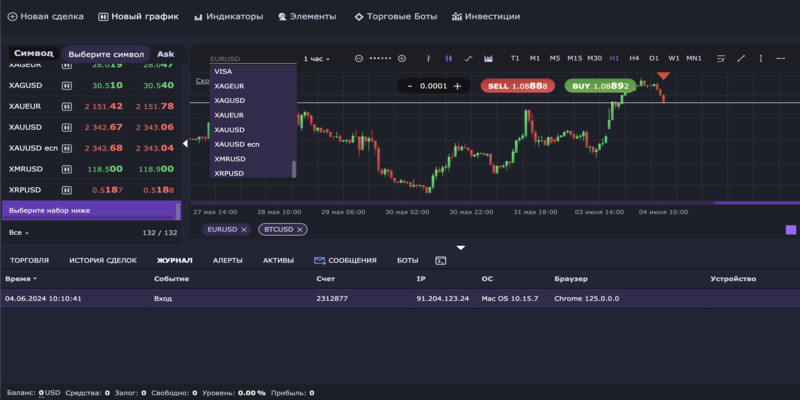Open the Индикаторы menu
Viewport: 800px width, 400px height.
click(229, 16)
